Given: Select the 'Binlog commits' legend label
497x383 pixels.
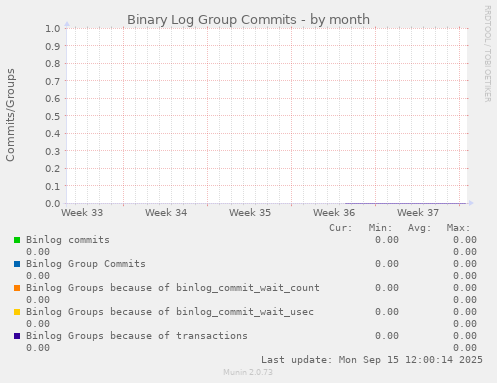Looking at the screenshot, I should 68,240.
